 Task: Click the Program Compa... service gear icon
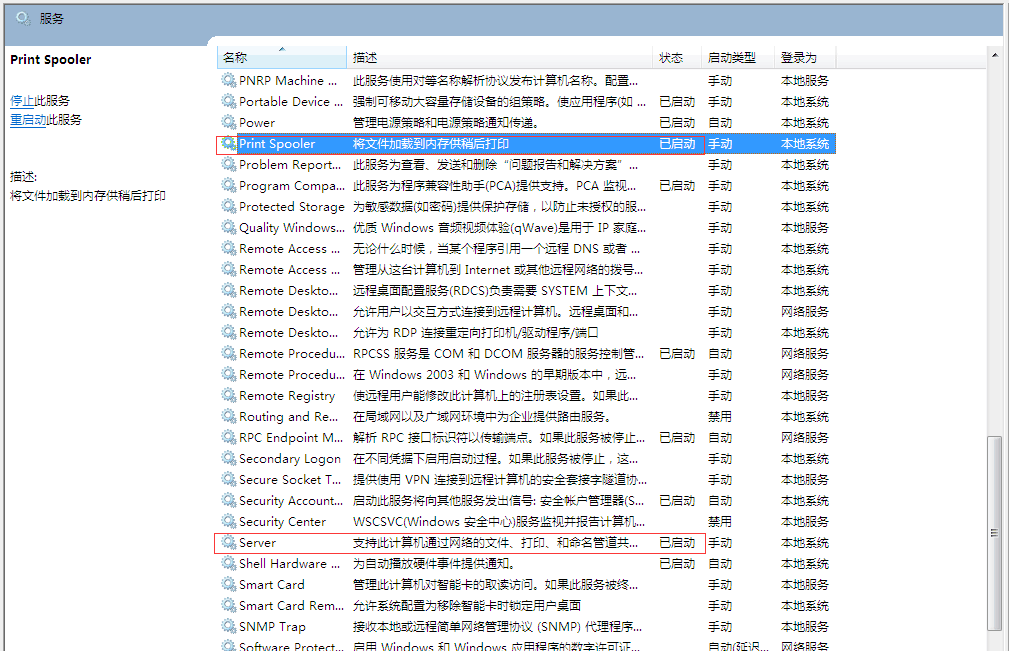click(x=228, y=185)
